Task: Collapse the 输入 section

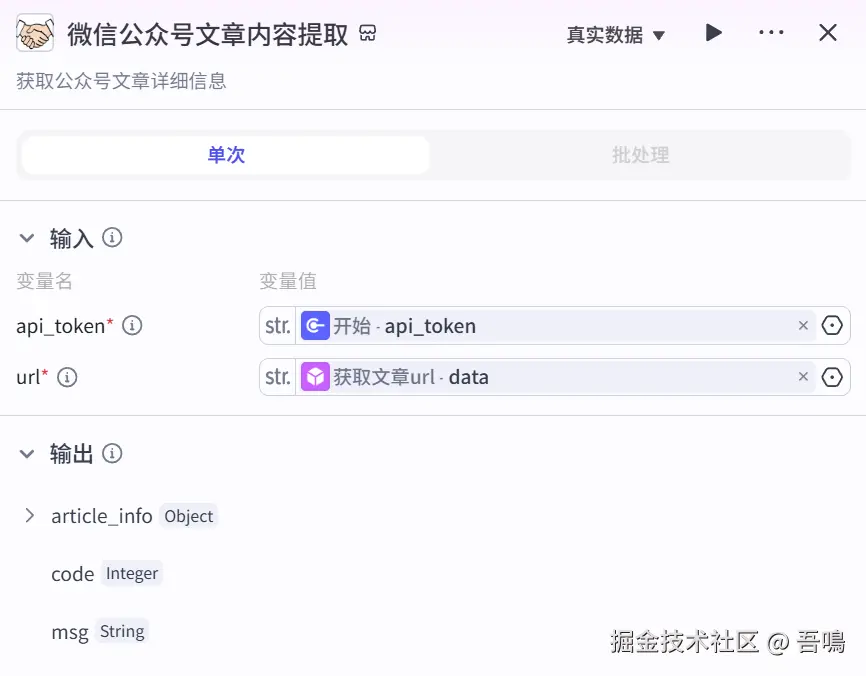Action: 27,239
